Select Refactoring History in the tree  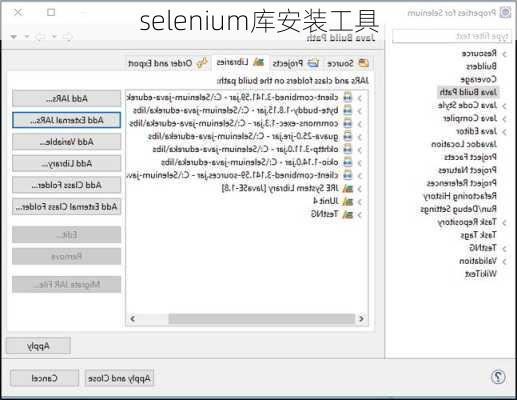(460, 196)
